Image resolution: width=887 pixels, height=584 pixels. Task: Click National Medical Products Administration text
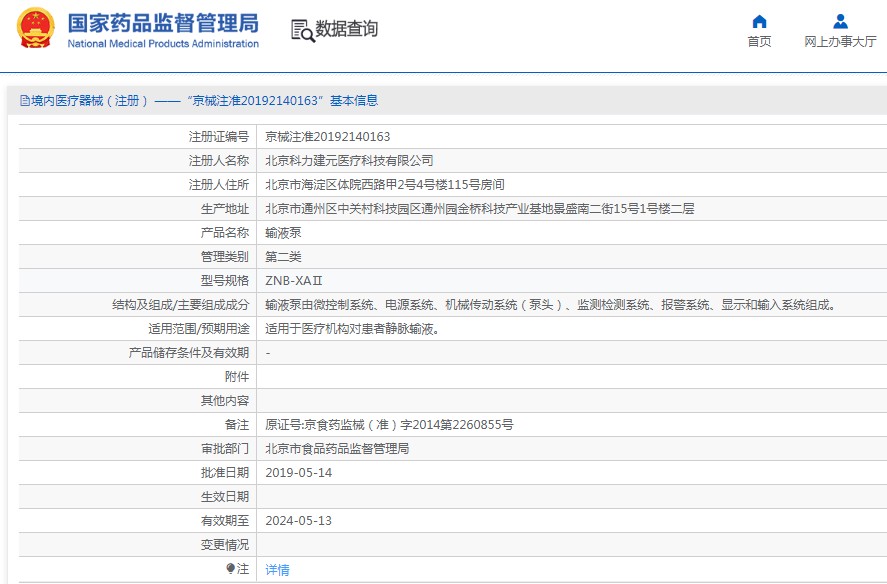coord(163,44)
